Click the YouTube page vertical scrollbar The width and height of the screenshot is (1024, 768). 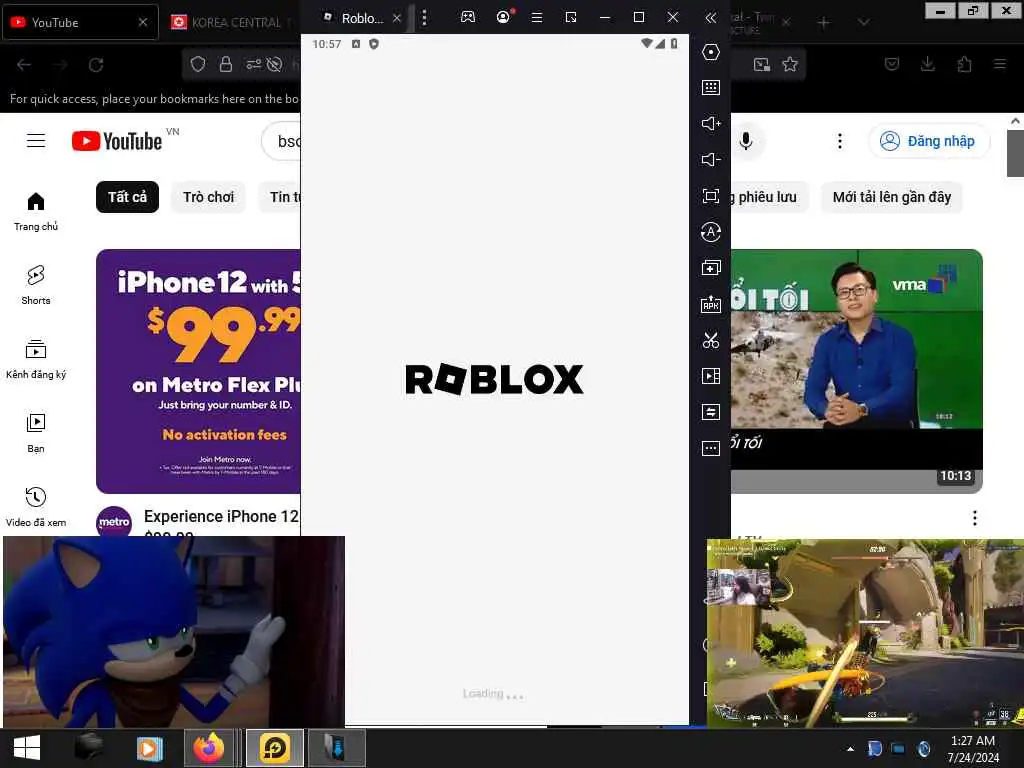(x=1014, y=153)
